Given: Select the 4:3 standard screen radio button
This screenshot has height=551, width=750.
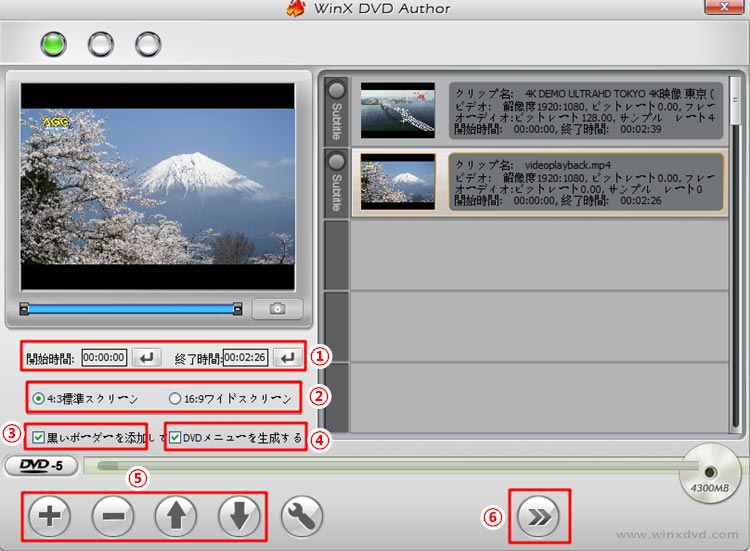Looking at the screenshot, I should coord(38,398).
